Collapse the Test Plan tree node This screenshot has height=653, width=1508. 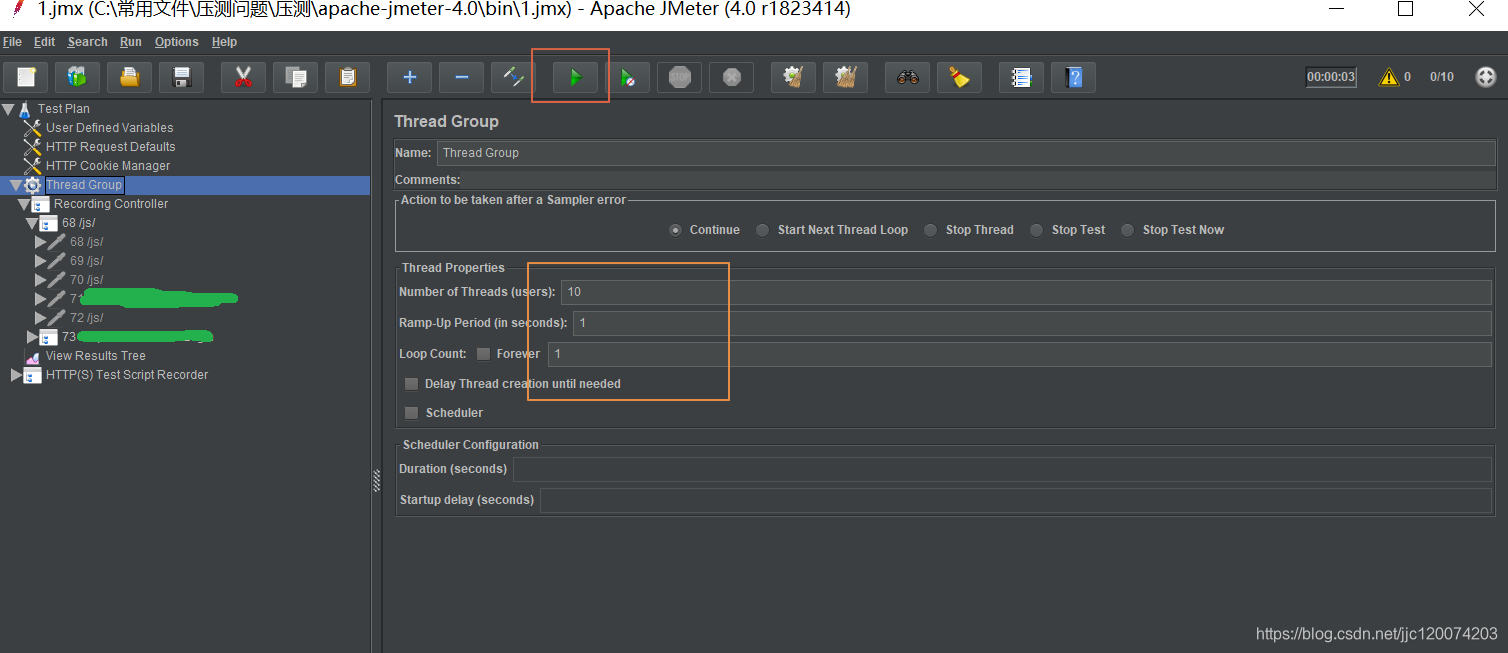[x=8, y=109]
